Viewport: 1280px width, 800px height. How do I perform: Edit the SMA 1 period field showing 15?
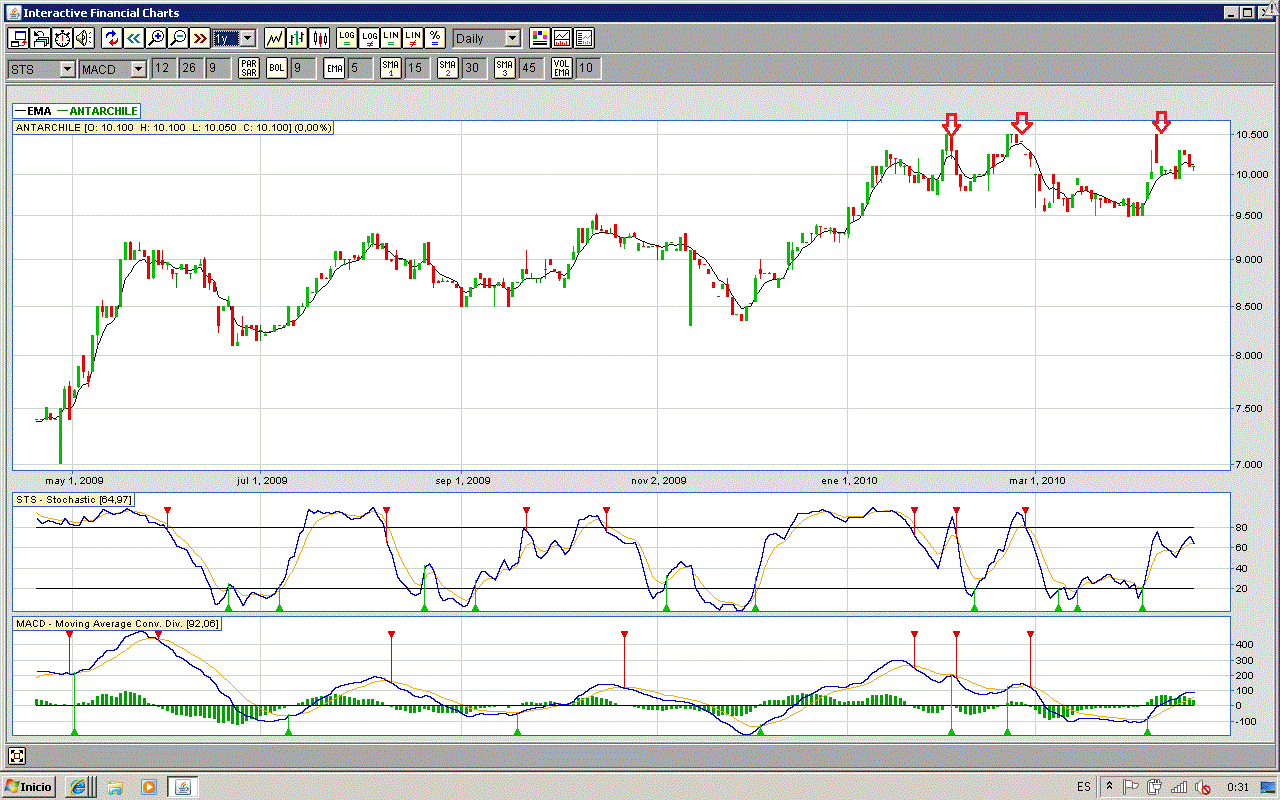[418, 69]
